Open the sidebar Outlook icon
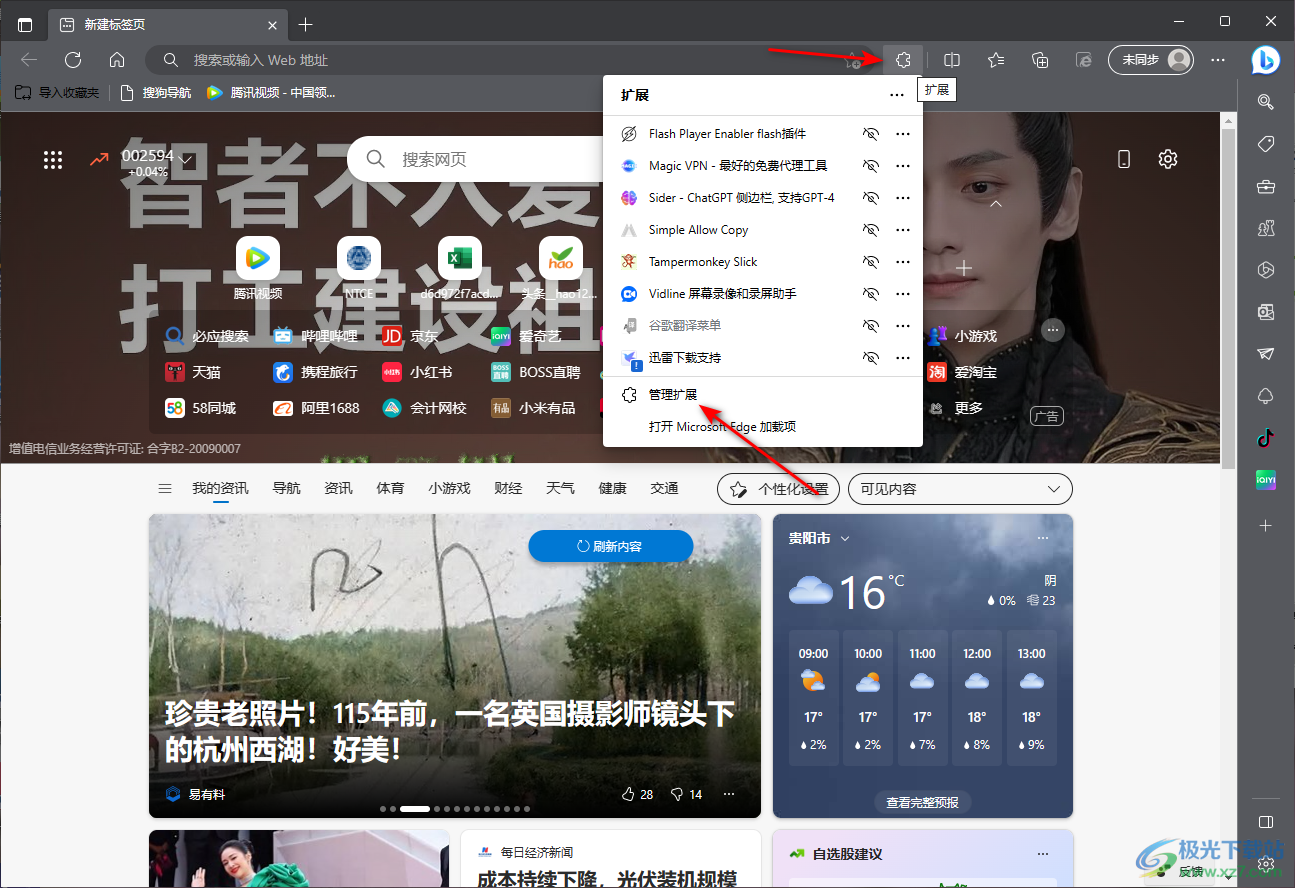The height and width of the screenshot is (888, 1295). coord(1265,312)
